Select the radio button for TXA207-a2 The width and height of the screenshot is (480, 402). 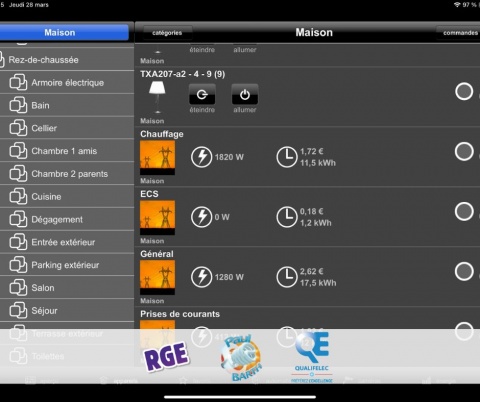464,91
